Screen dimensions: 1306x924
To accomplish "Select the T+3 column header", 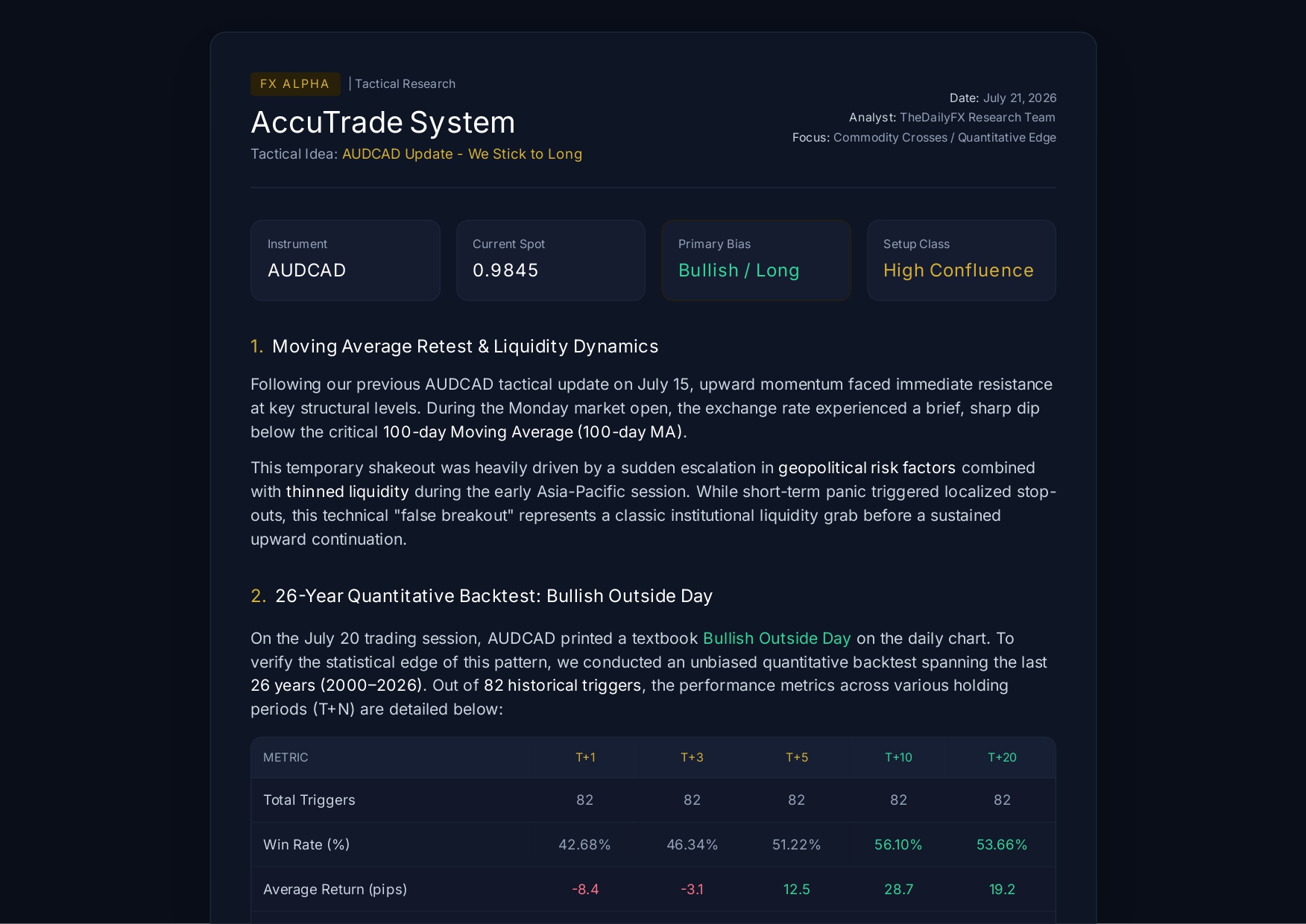I will (692, 758).
